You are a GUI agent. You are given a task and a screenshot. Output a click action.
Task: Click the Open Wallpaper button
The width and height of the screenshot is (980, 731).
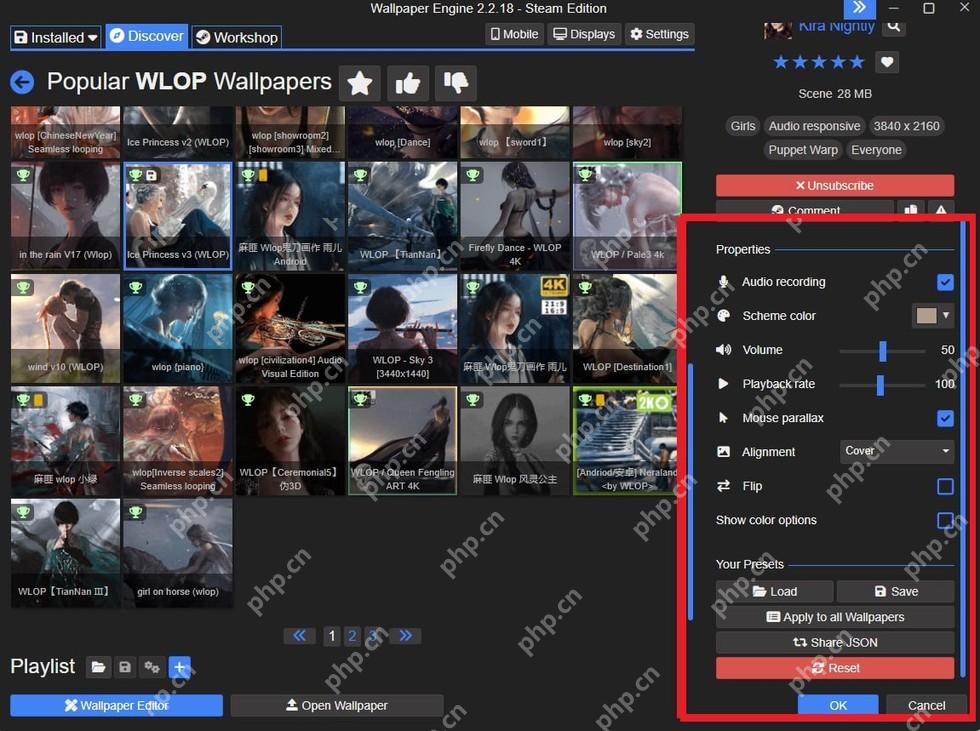[337, 705]
